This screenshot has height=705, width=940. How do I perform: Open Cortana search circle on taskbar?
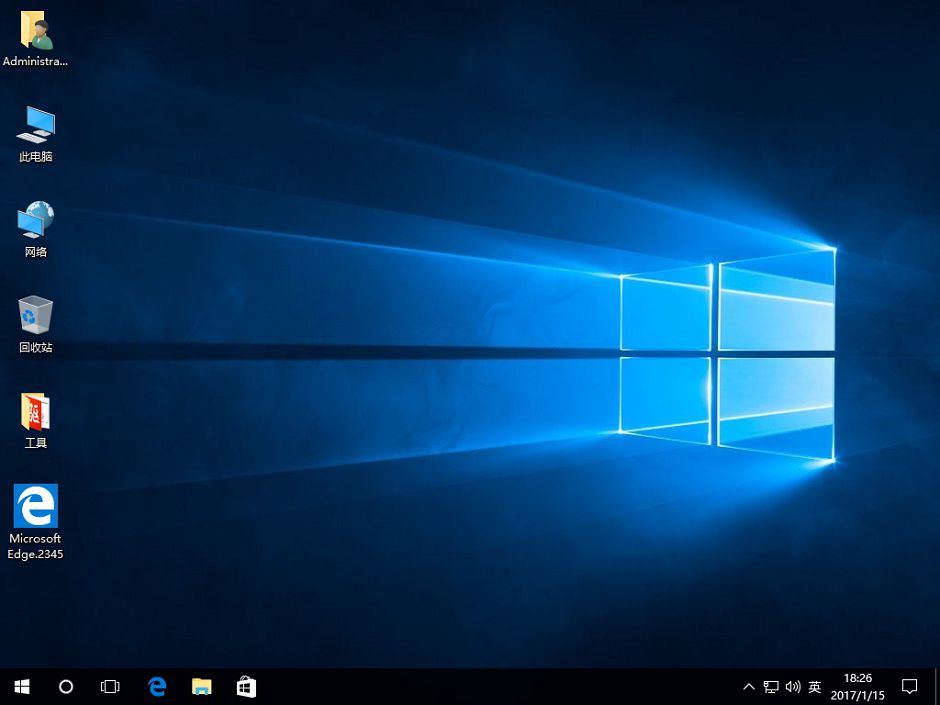tap(66, 686)
